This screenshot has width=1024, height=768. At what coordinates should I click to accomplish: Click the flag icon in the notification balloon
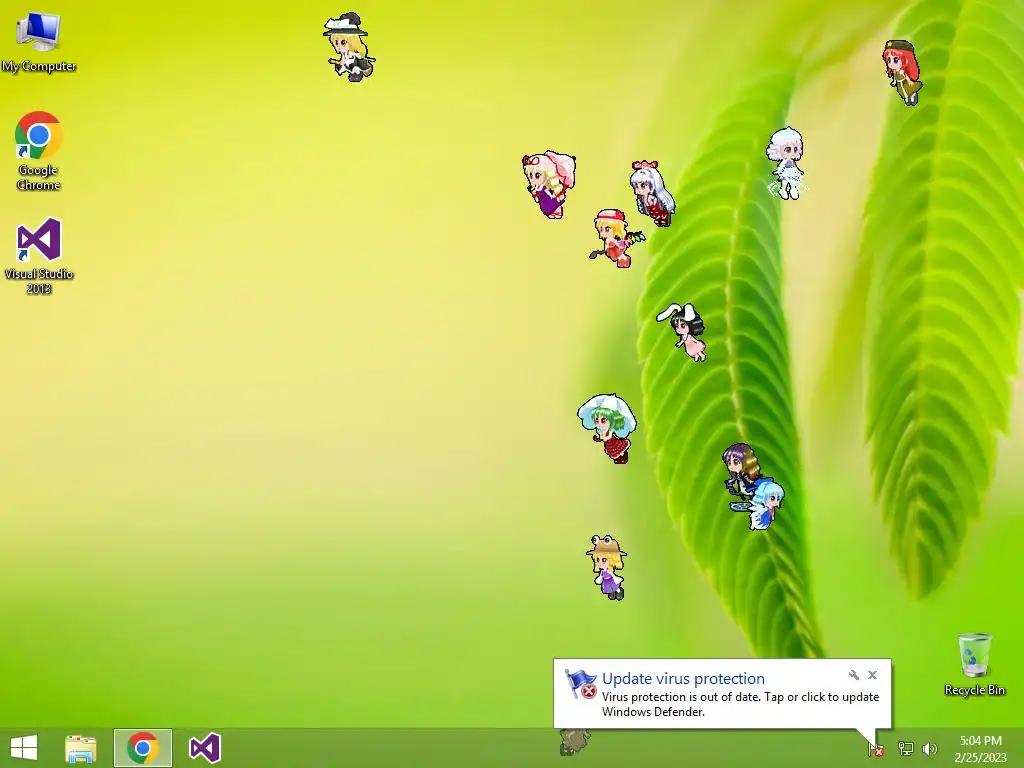[581, 684]
